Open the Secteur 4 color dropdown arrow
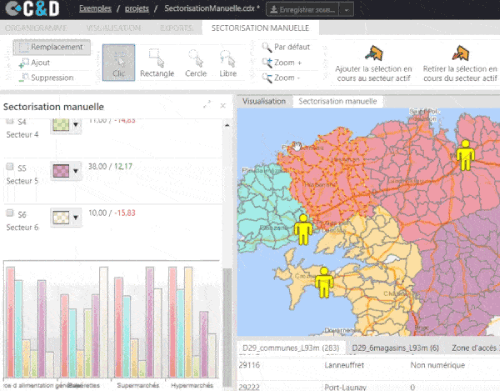 click(76, 125)
